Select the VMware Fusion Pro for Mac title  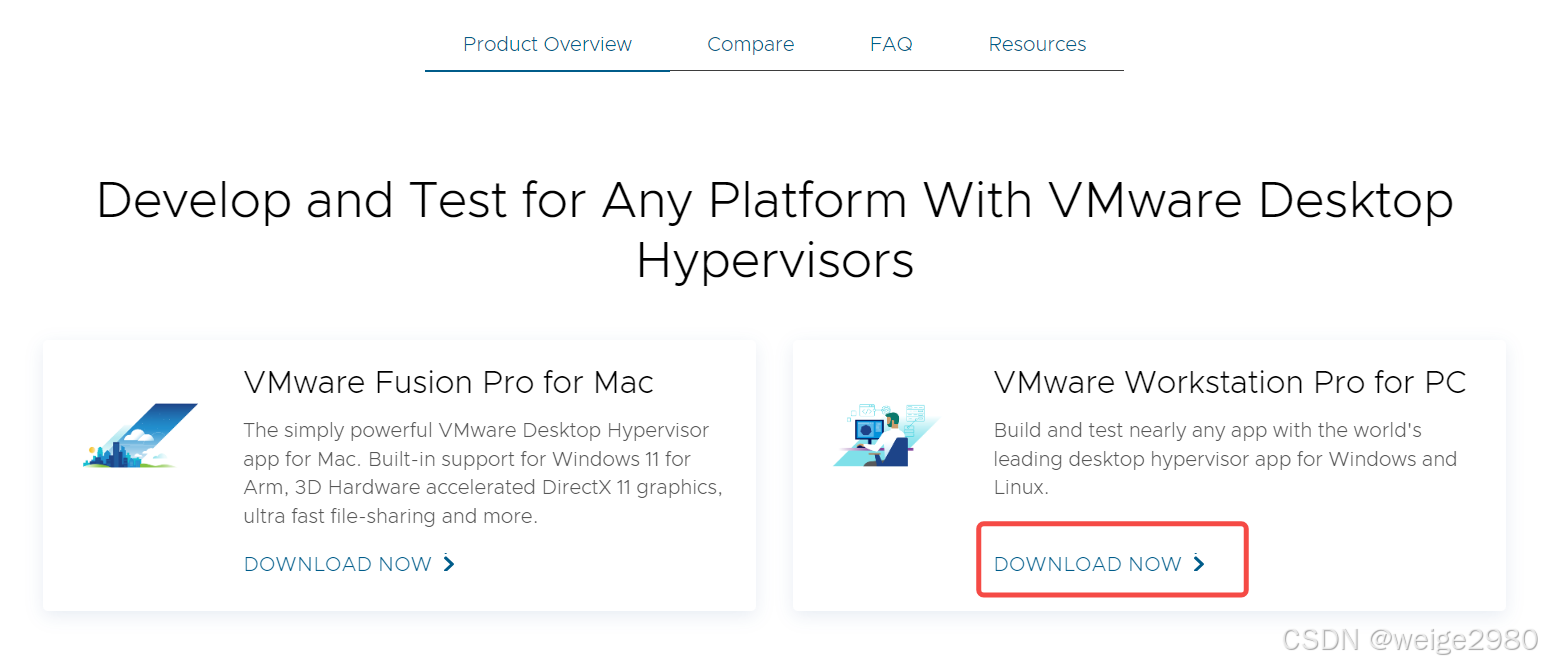click(x=448, y=382)
